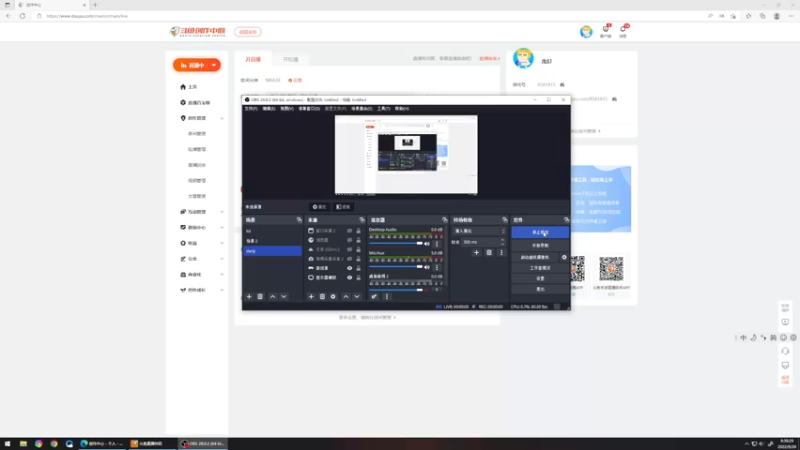Undock the Scenes panel with float icon

(299, 220)
